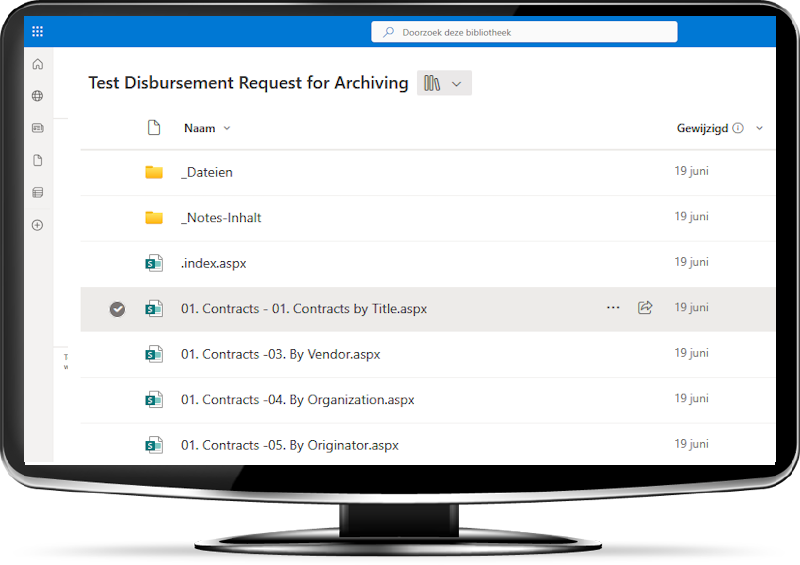Open more actions ellipsis for selected file
Viewport: 800px width, 565px height.
click(613, 308)
